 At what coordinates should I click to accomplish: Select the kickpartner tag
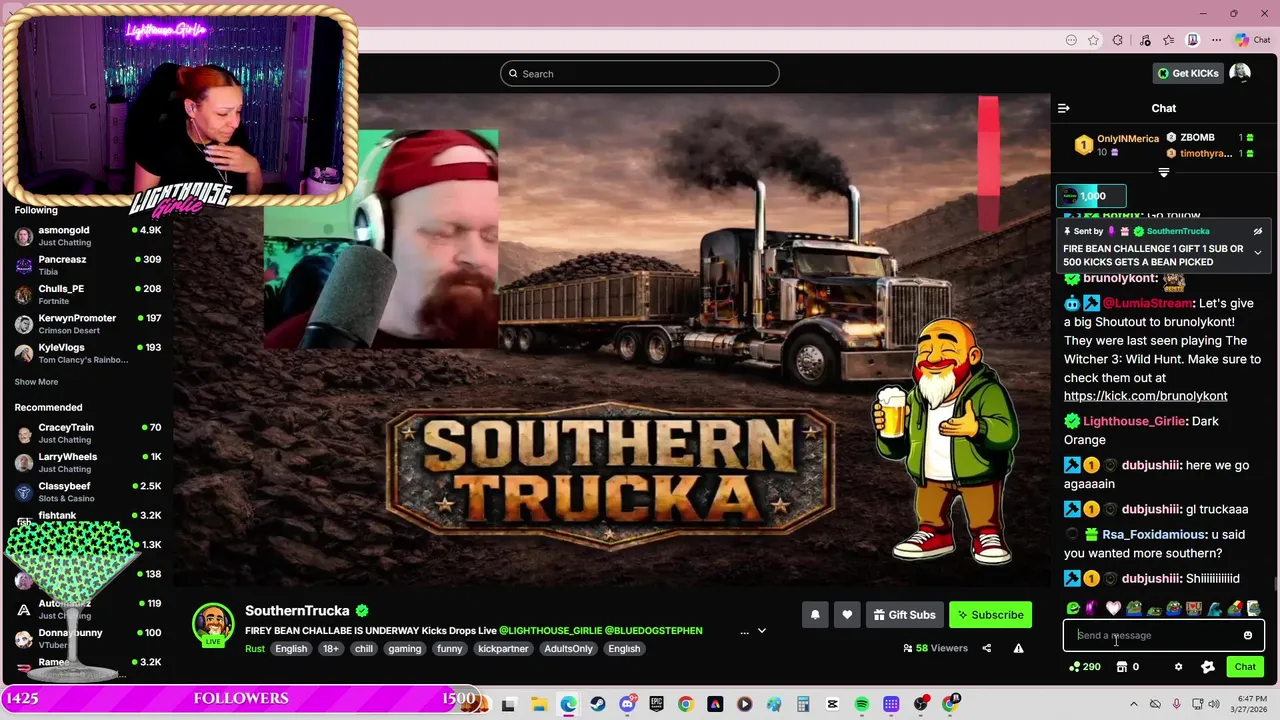point(503,648)
